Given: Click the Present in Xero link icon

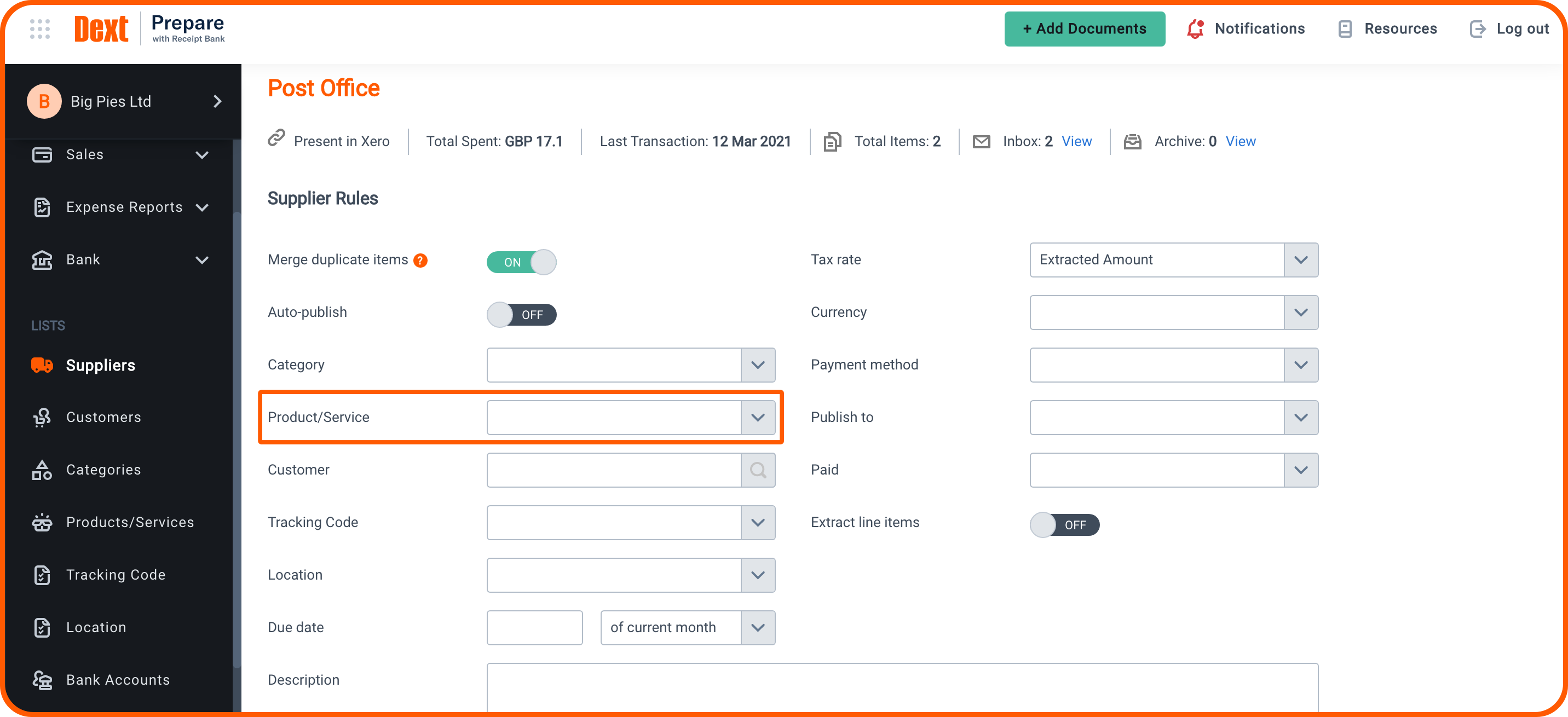Looking at the screenshot, I should (x=276, y=138).
